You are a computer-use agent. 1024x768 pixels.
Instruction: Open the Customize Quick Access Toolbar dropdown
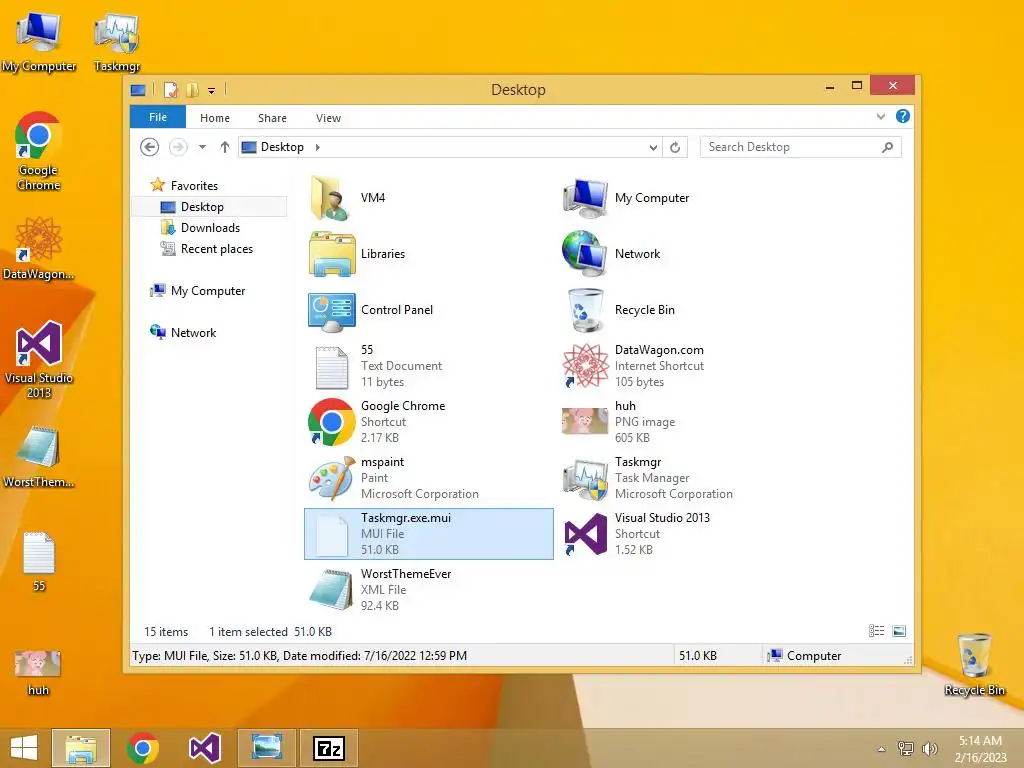tap(212, 91)
